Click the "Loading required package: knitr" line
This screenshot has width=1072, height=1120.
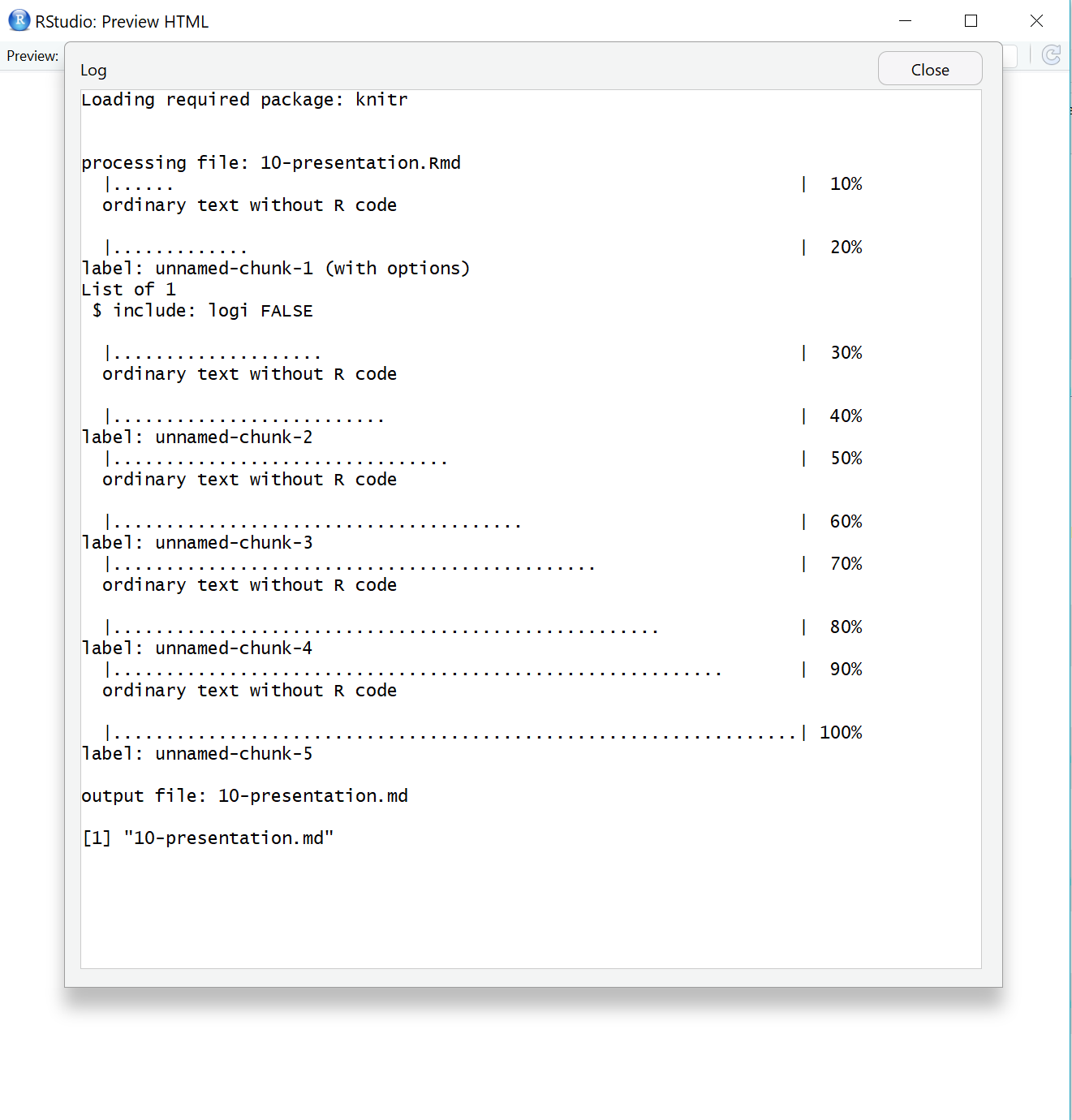pos(244,99)
